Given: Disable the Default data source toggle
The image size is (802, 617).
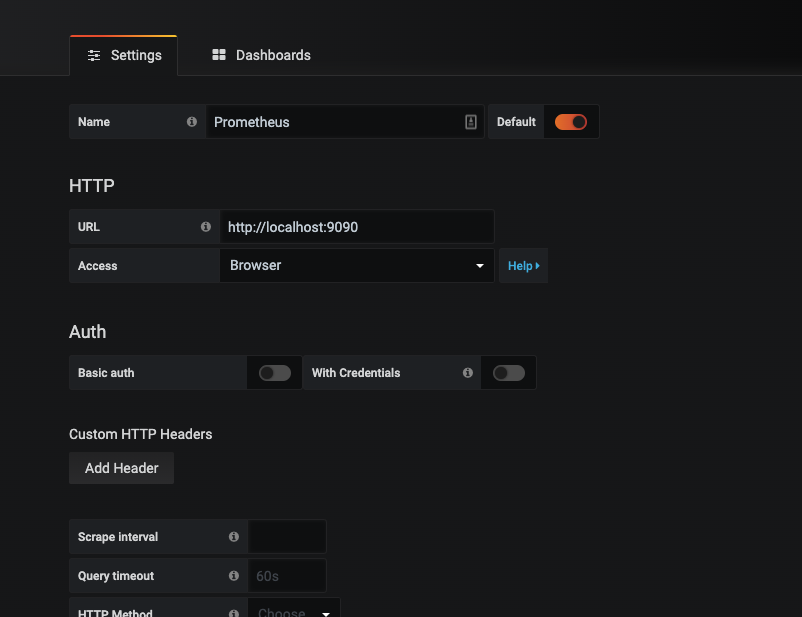Looking at the screenshot, I should [571, 122].
